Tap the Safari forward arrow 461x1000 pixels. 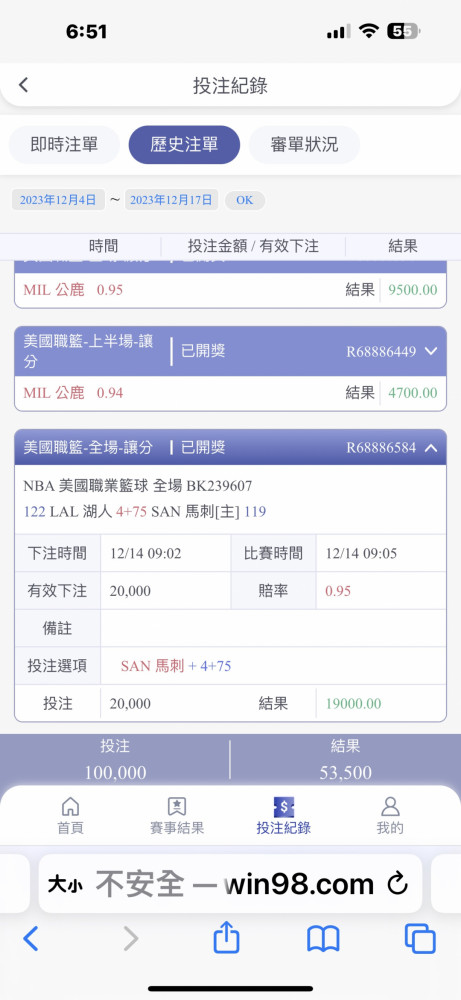[x=131, y=939]
